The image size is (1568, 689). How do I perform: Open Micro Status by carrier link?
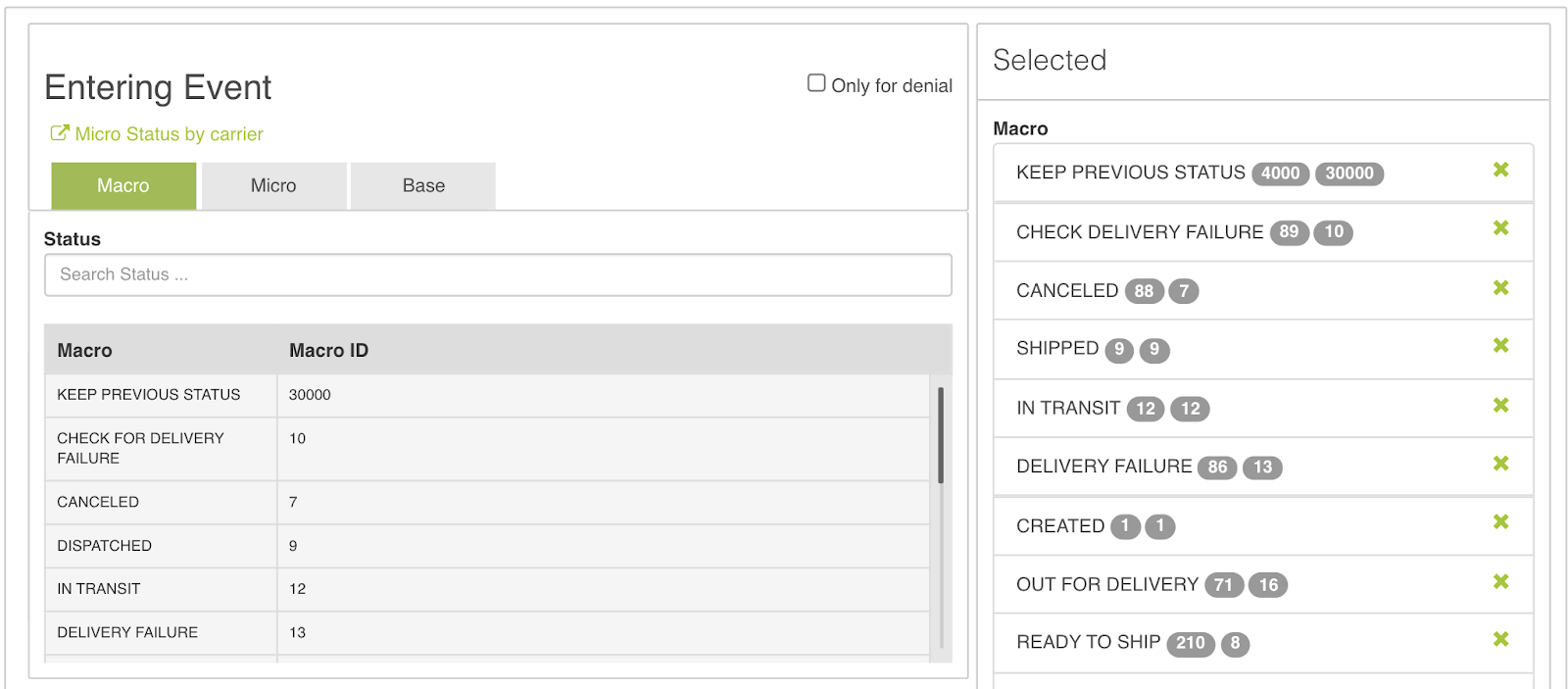click(169, 134)
